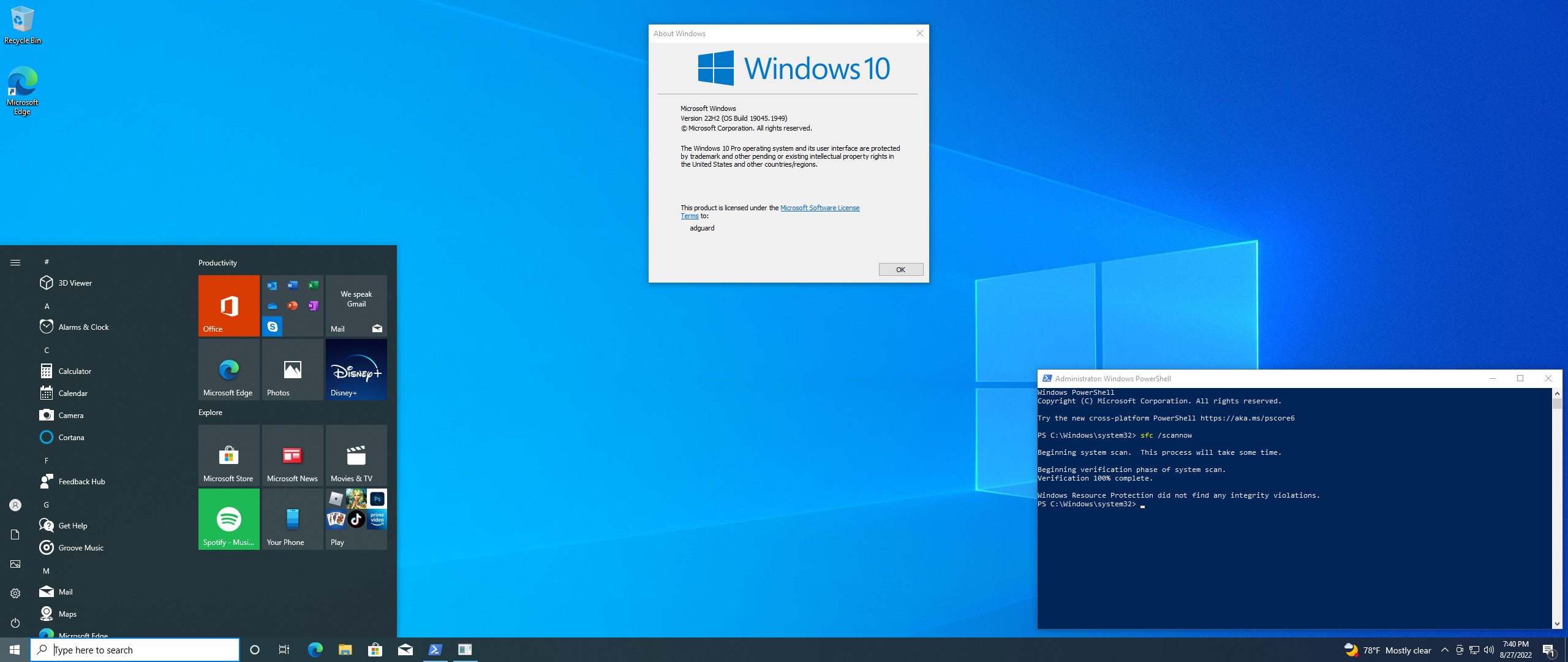The width and height of the screenshot is (1568, 662).
Task: Open the Microsoft Store tile
Action: point(228,455)
